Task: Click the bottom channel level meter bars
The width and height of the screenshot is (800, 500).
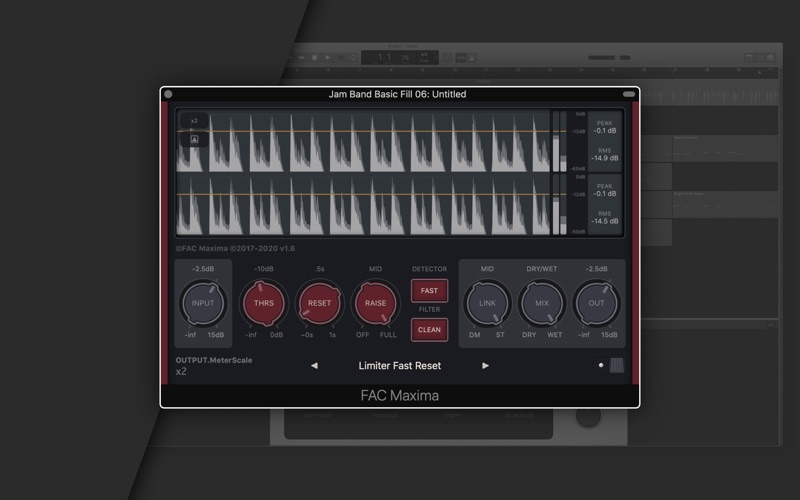Action: click(x=560, y=205)
